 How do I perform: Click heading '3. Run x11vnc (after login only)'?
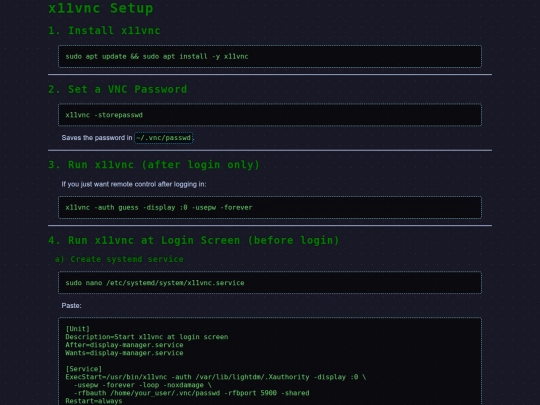pos(154,165)
